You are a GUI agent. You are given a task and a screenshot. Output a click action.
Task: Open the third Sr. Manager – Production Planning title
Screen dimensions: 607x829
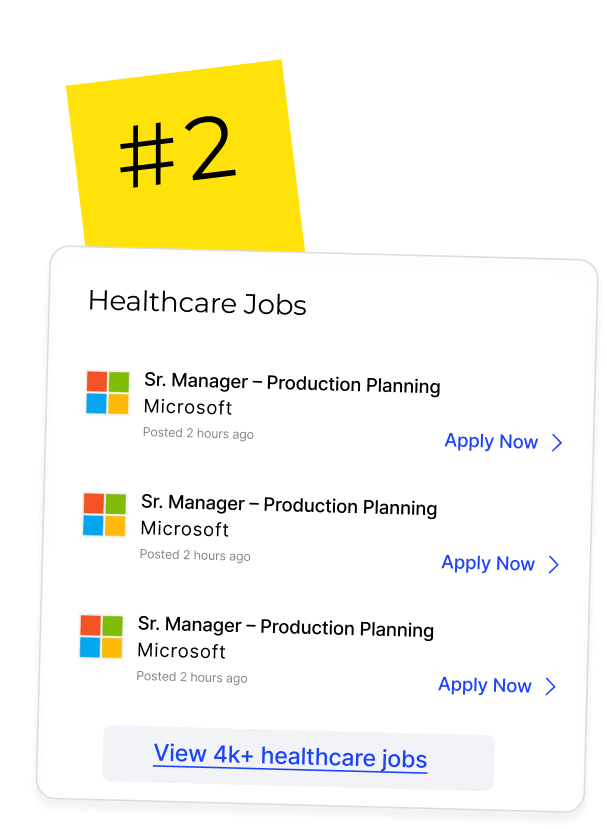[286, 627]
